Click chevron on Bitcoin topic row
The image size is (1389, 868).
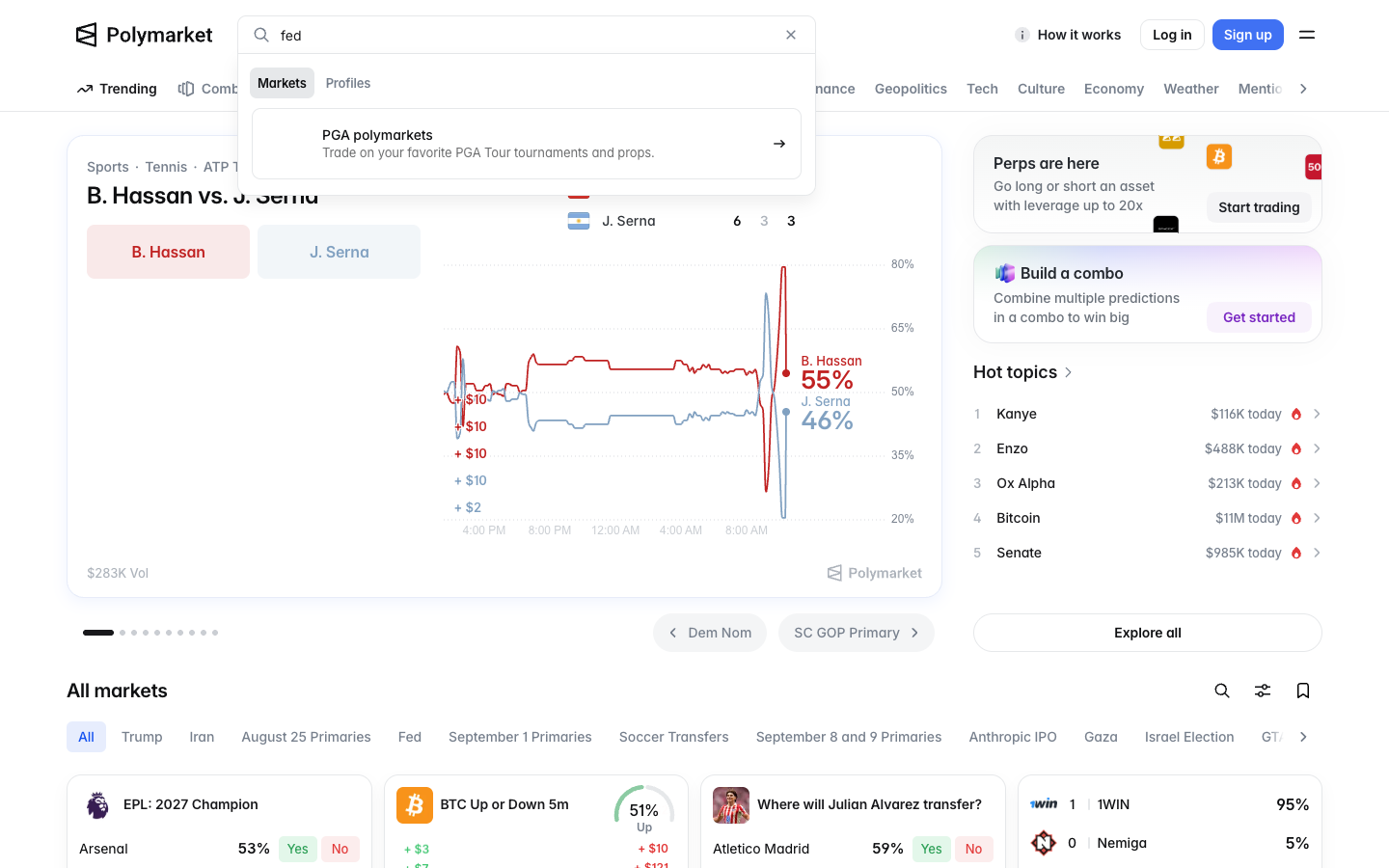1317,518
